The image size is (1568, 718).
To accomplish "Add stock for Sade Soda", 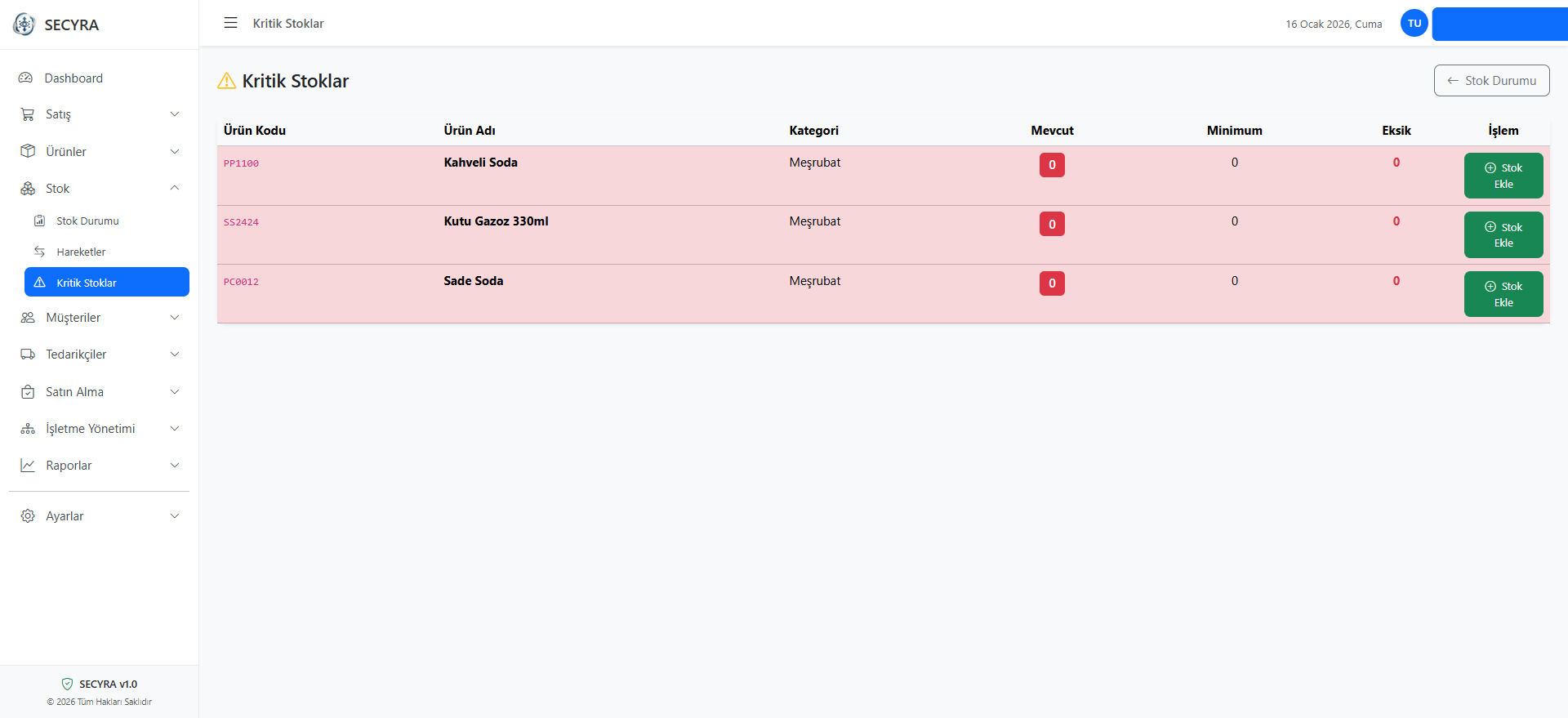I will click(1503, 294).
